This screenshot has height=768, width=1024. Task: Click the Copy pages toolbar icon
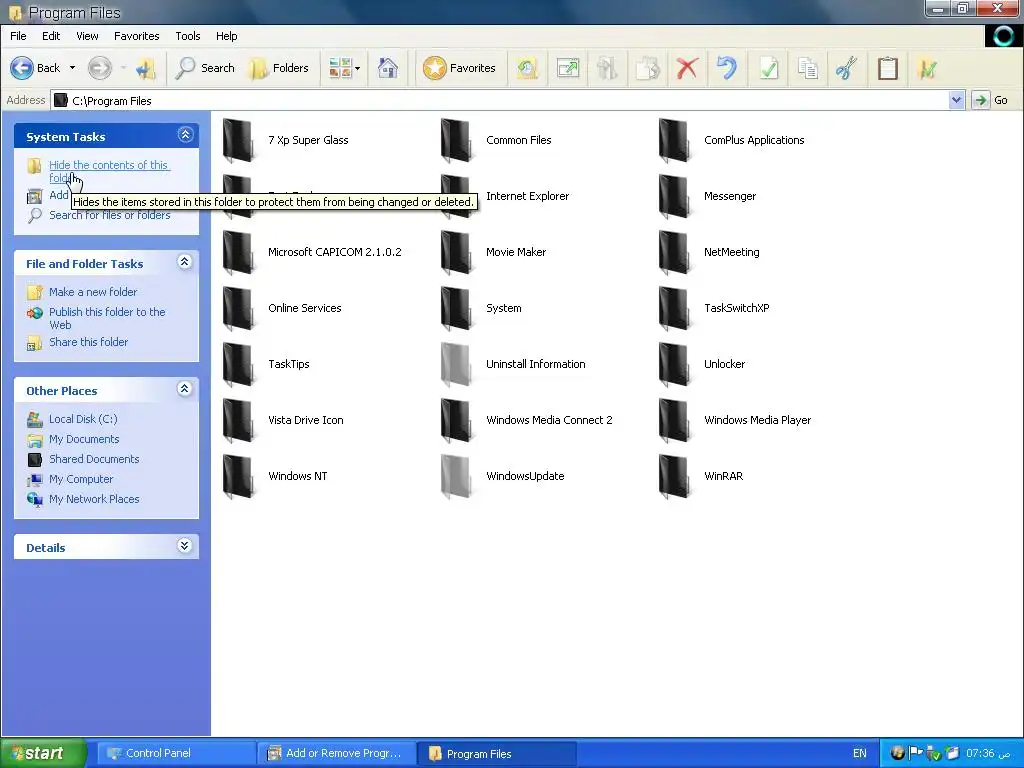808,68
